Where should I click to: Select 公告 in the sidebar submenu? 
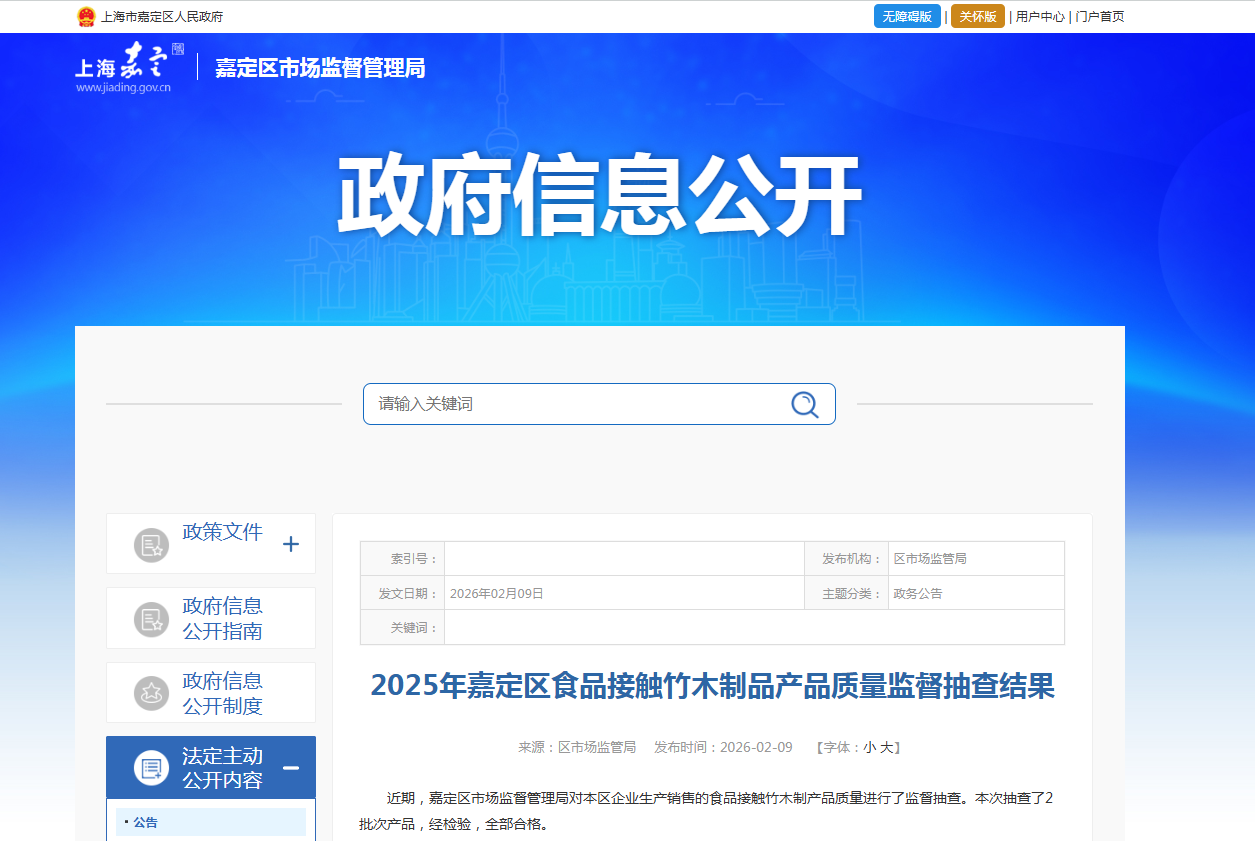pyautogui.click(x=146, y=823)
